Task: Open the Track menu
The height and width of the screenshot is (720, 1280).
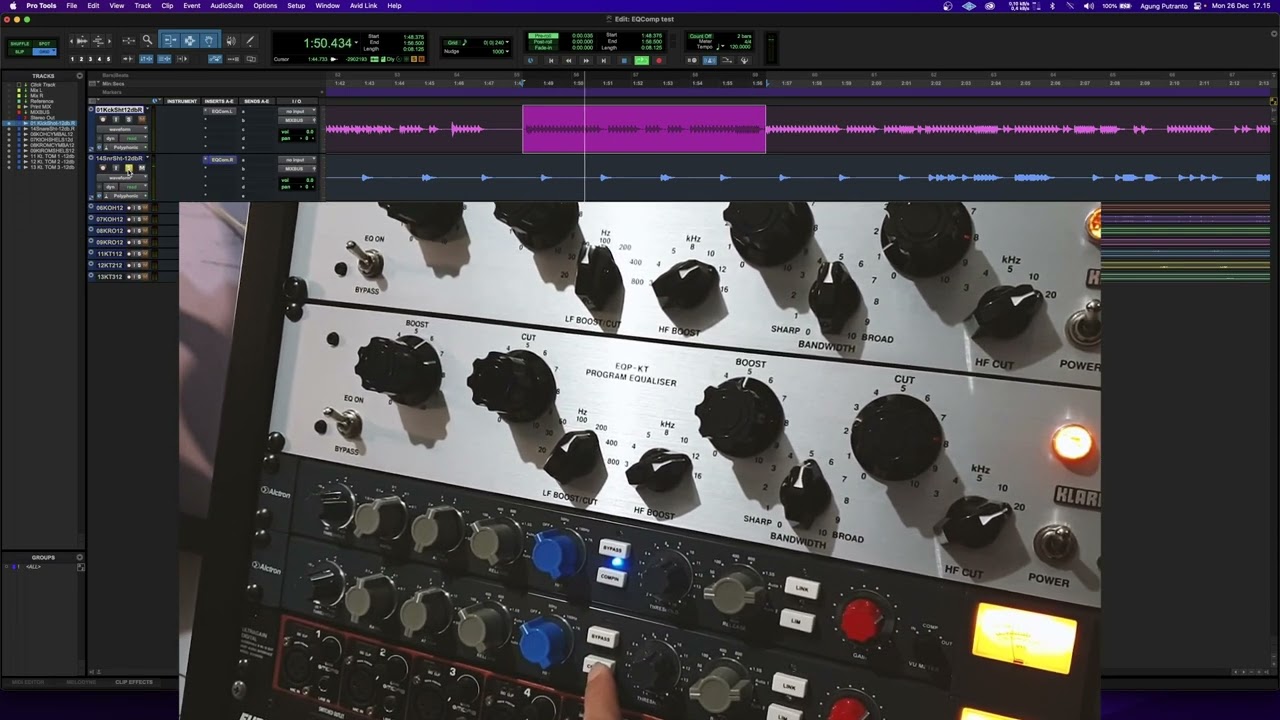Action: tap(143, 6)
